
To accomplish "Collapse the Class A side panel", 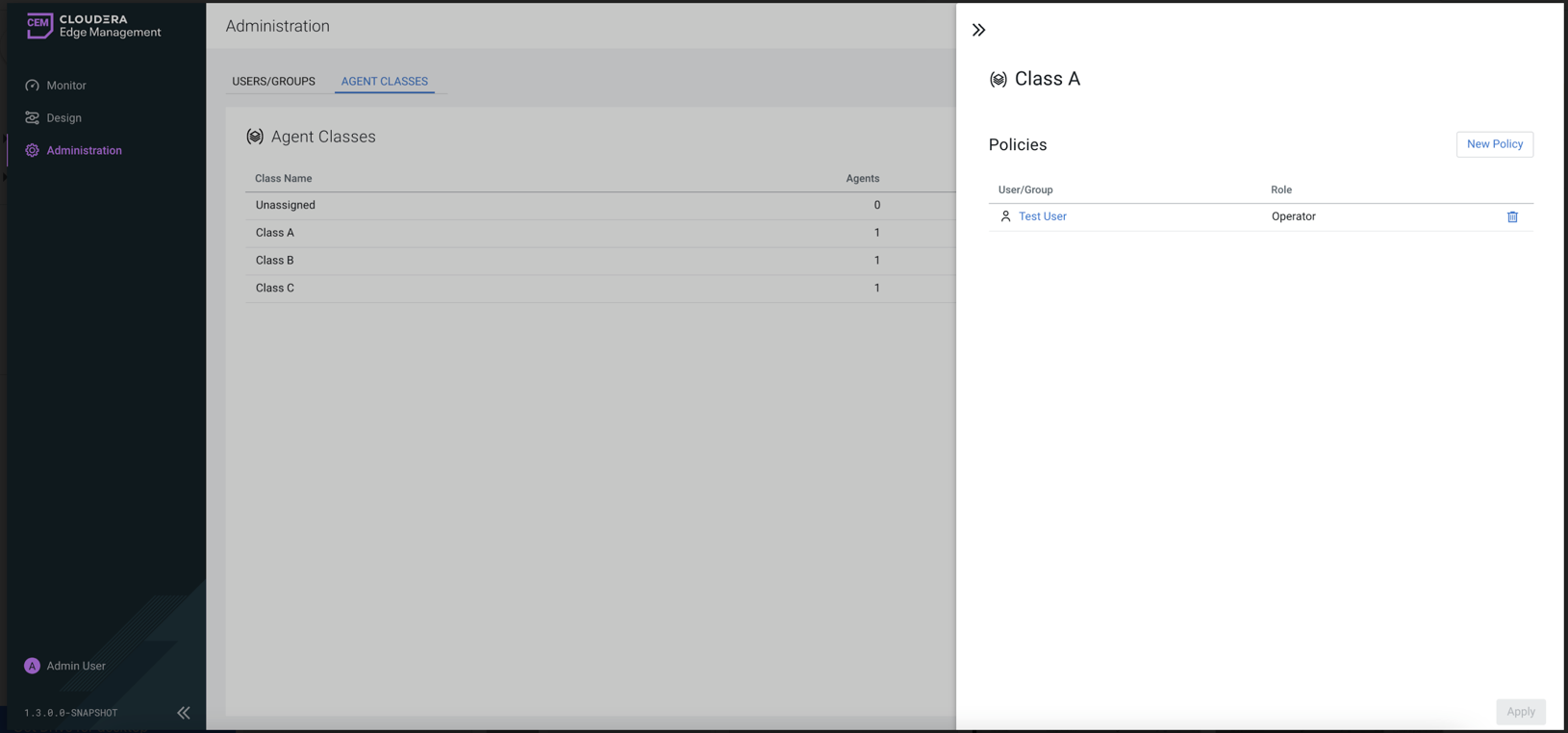I will click(978, 30).
